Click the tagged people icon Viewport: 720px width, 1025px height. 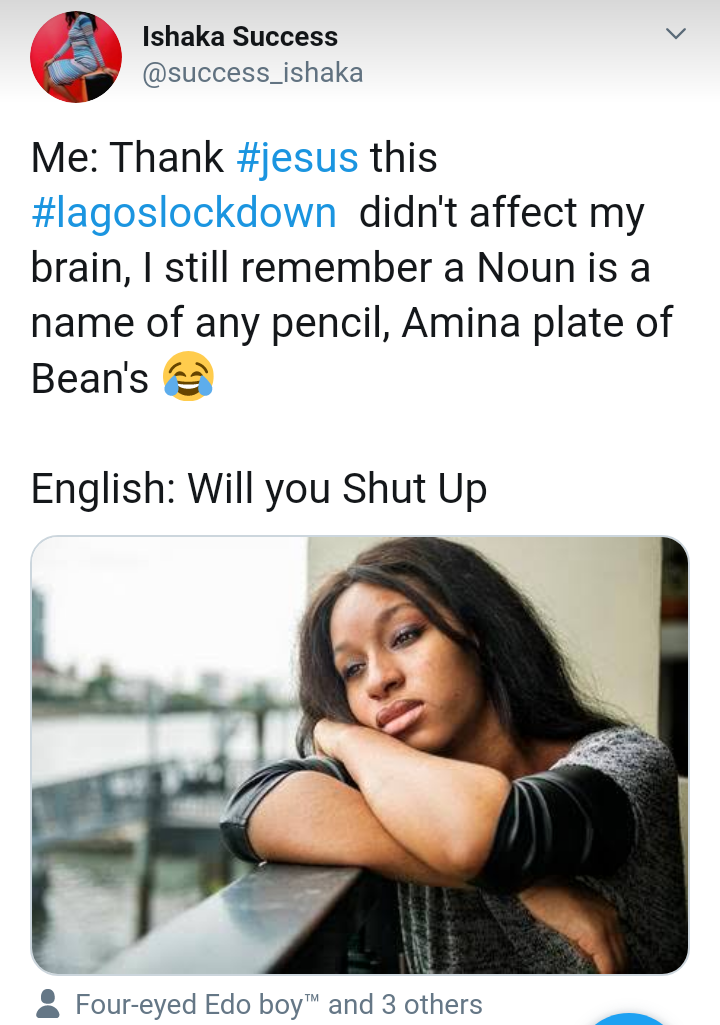click(x=47, y=1003)
